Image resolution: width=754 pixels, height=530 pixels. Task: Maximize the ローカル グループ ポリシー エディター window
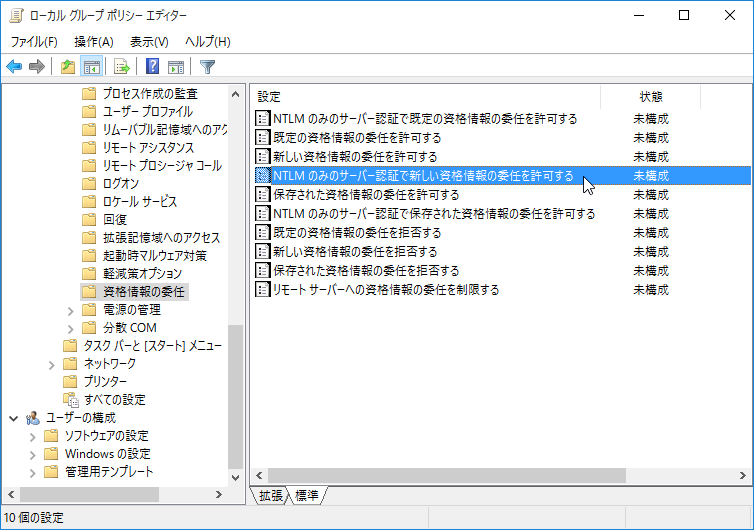[x=684, y=15]
